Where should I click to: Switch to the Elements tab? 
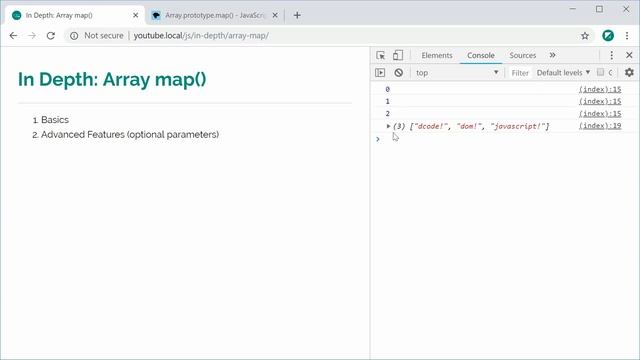pos(437,56)
